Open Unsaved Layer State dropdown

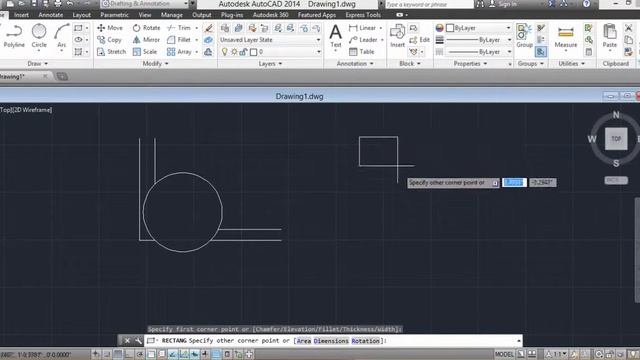pyautogui.click(x=270, y=40)
